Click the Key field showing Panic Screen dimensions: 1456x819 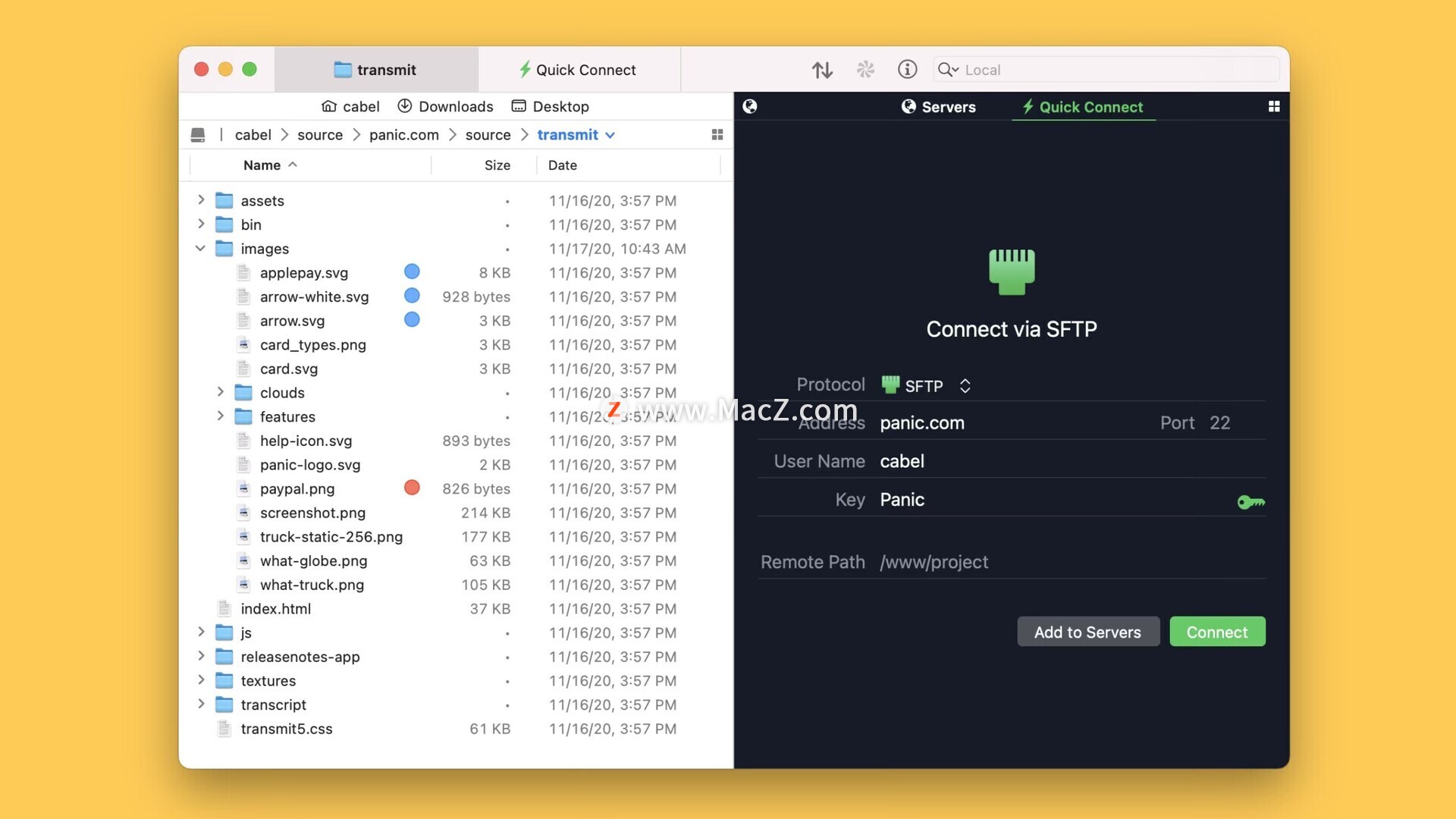pos(1054,500)
